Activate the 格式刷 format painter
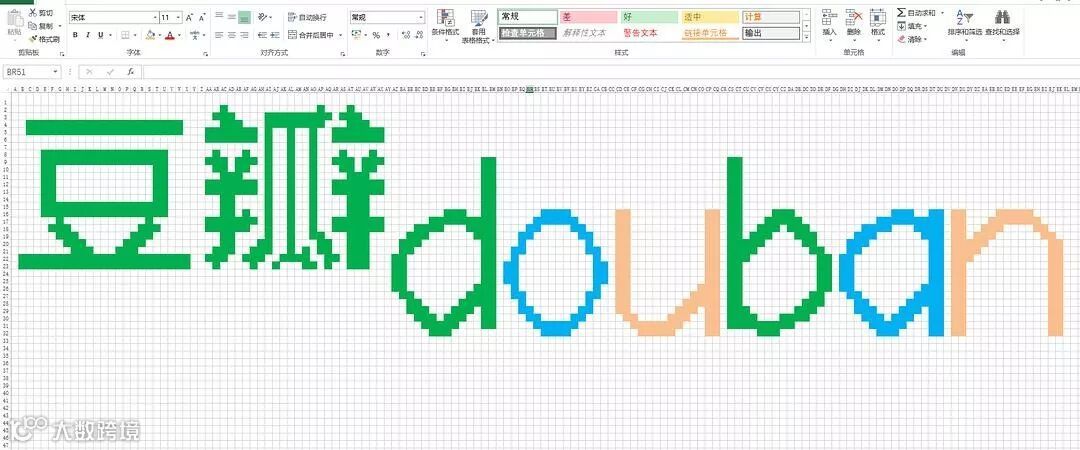 (x=43, y=39)
